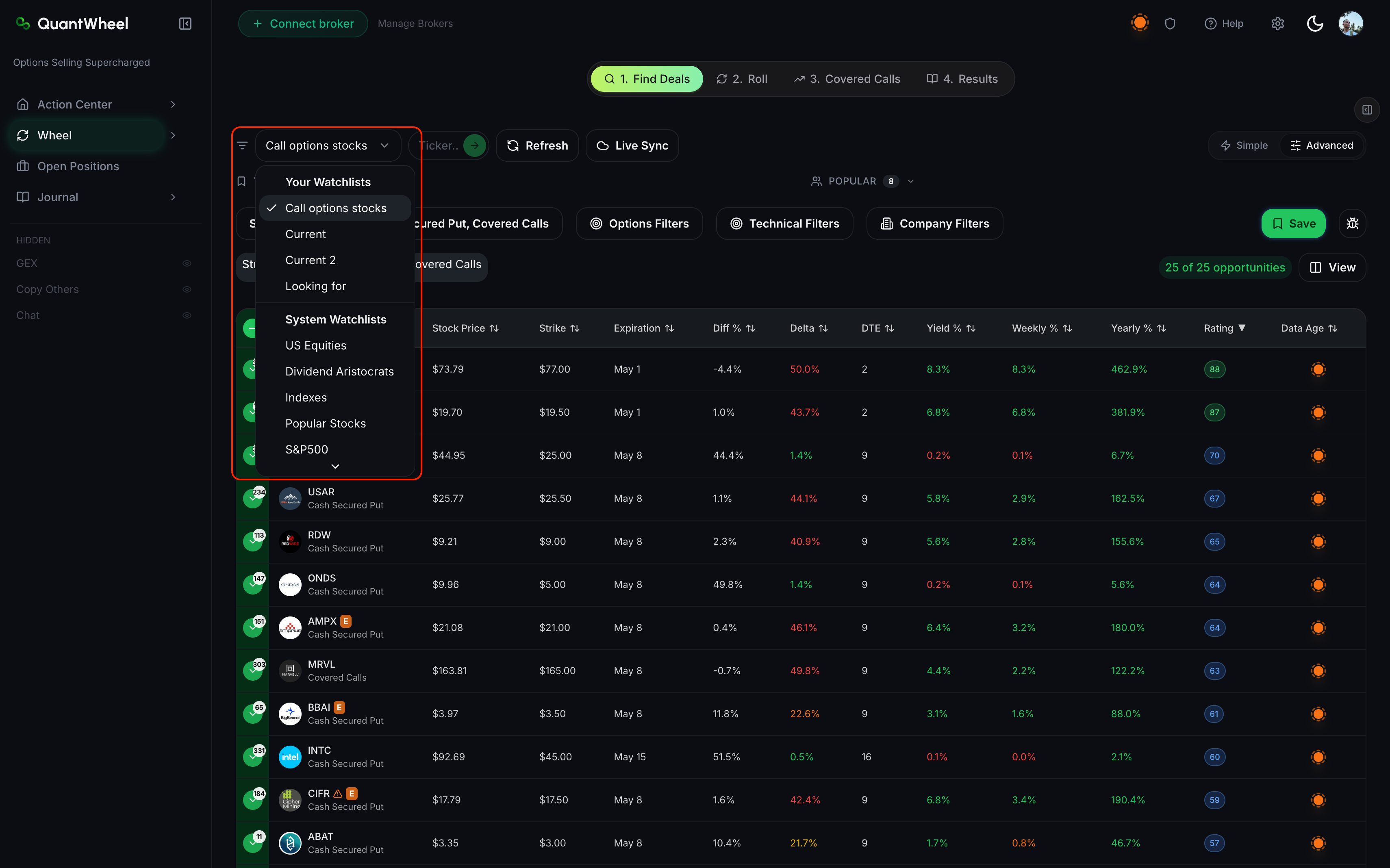Viewport: 1390px width, 868px height.
Task: Open settings gear in header
Action: [1277, 24]
